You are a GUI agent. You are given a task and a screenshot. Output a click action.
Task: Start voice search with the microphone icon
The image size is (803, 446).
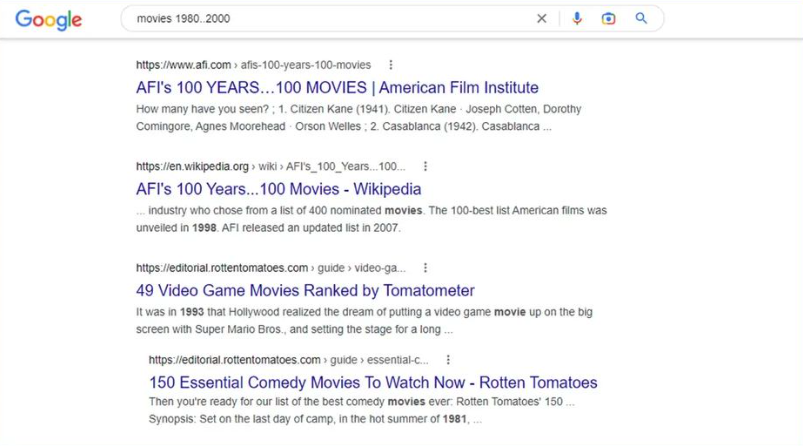click(577, 18)
